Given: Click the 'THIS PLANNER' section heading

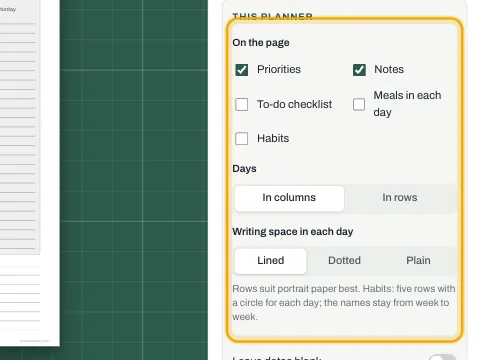Looking at the screenshot, I should [272, 16].
